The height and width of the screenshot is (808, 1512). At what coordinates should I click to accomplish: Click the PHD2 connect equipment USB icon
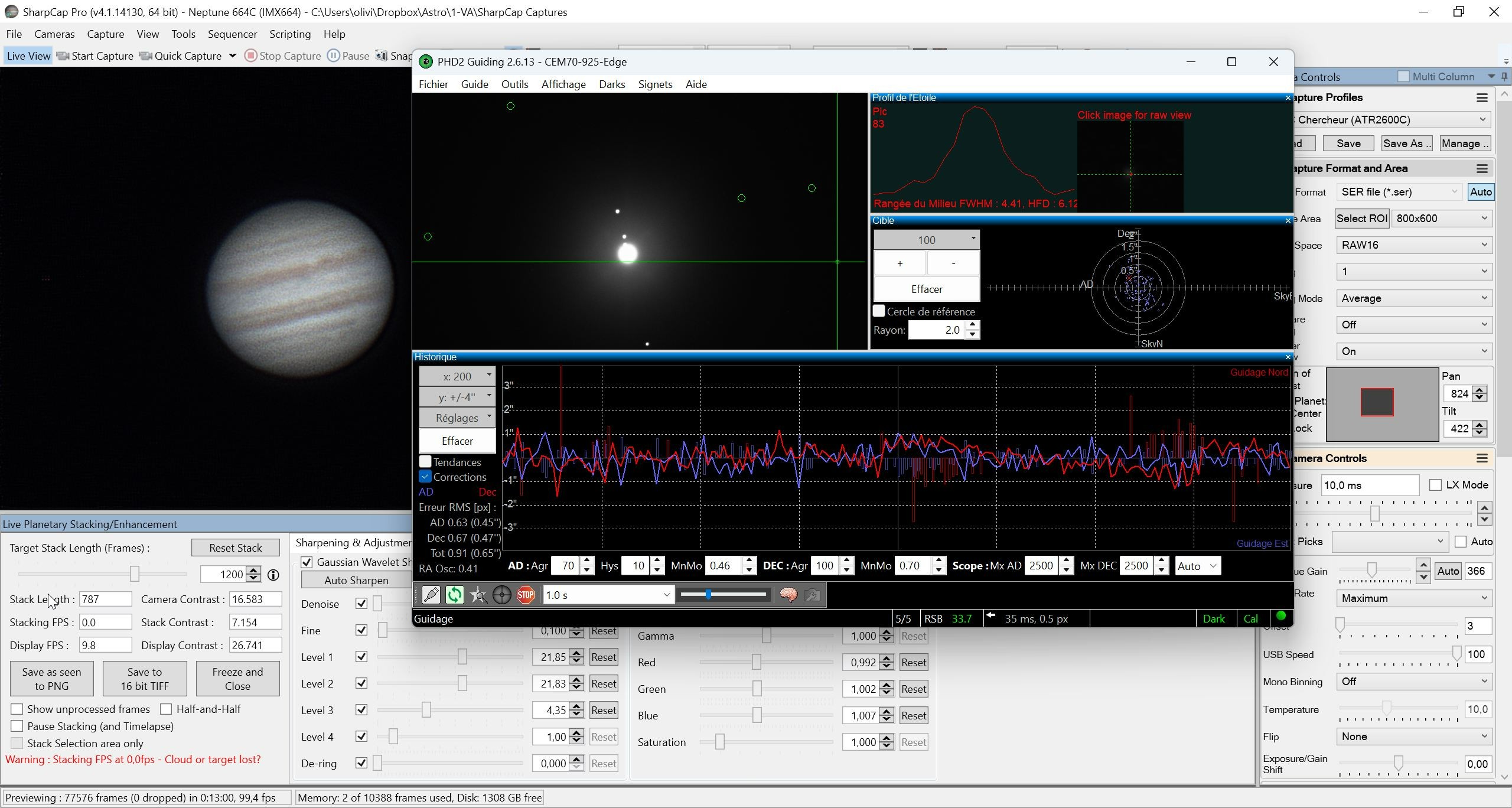pos(431,595)
